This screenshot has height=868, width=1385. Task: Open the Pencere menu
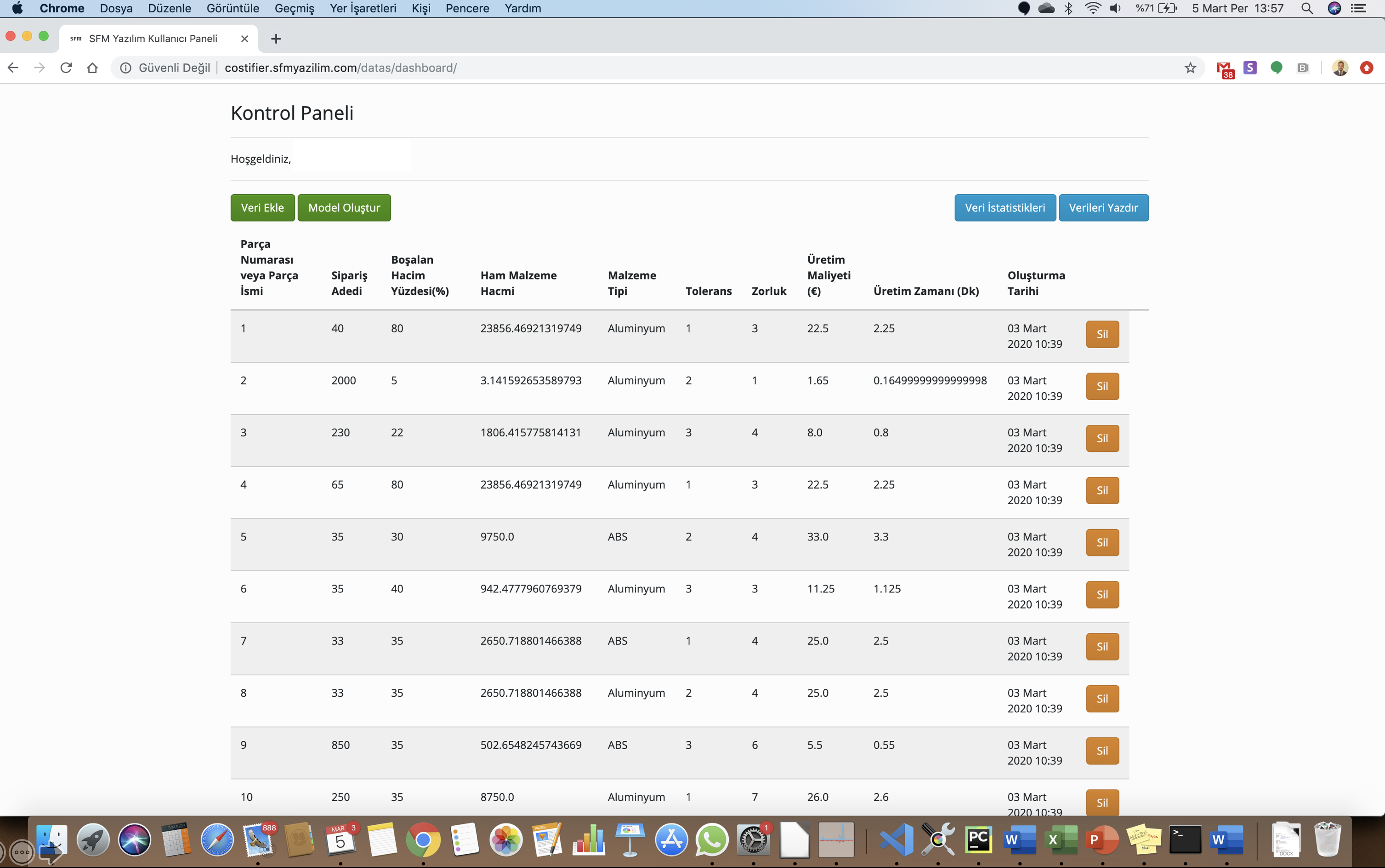tap(467, 8)
